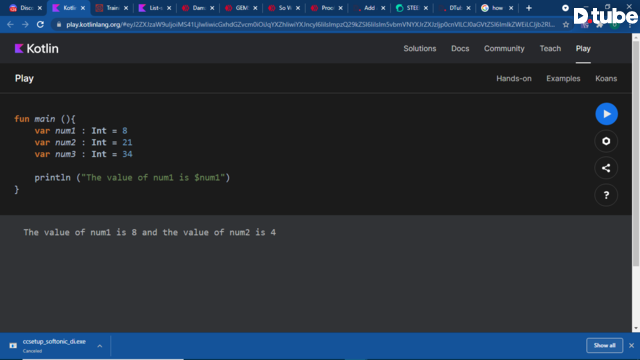Click the browser back arrow
This screenshot has height=360, width=640.
[10, 24]
